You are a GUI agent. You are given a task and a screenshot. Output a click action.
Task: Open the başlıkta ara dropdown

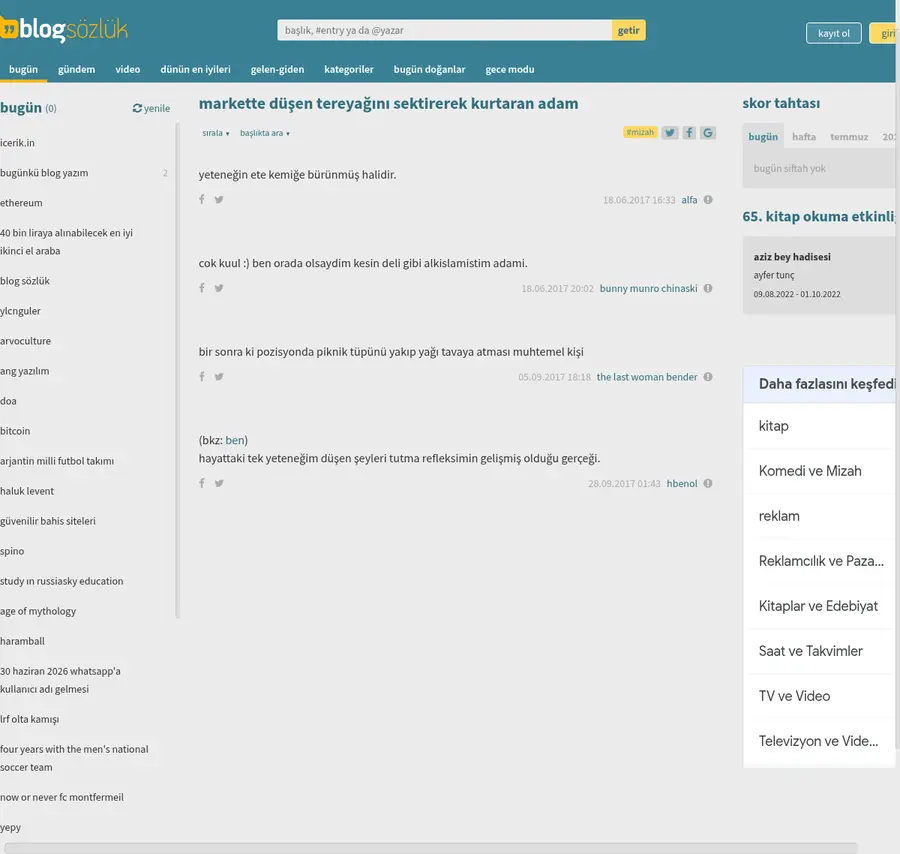coord(265,133)
